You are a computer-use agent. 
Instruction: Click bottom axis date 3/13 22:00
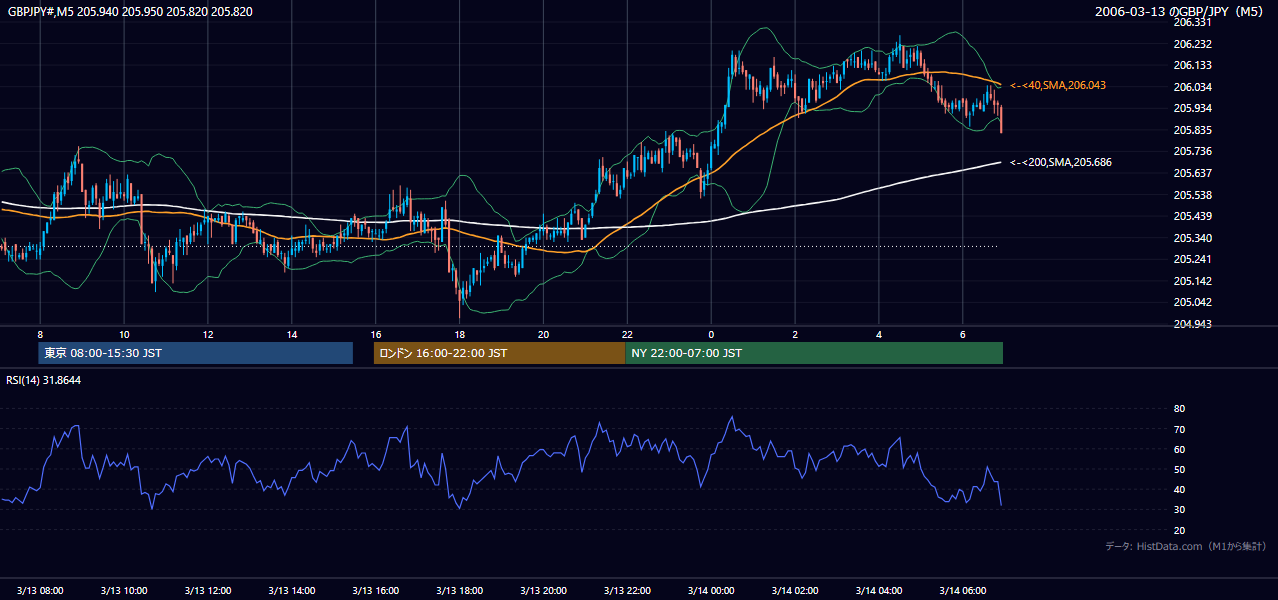pos(627,591)
